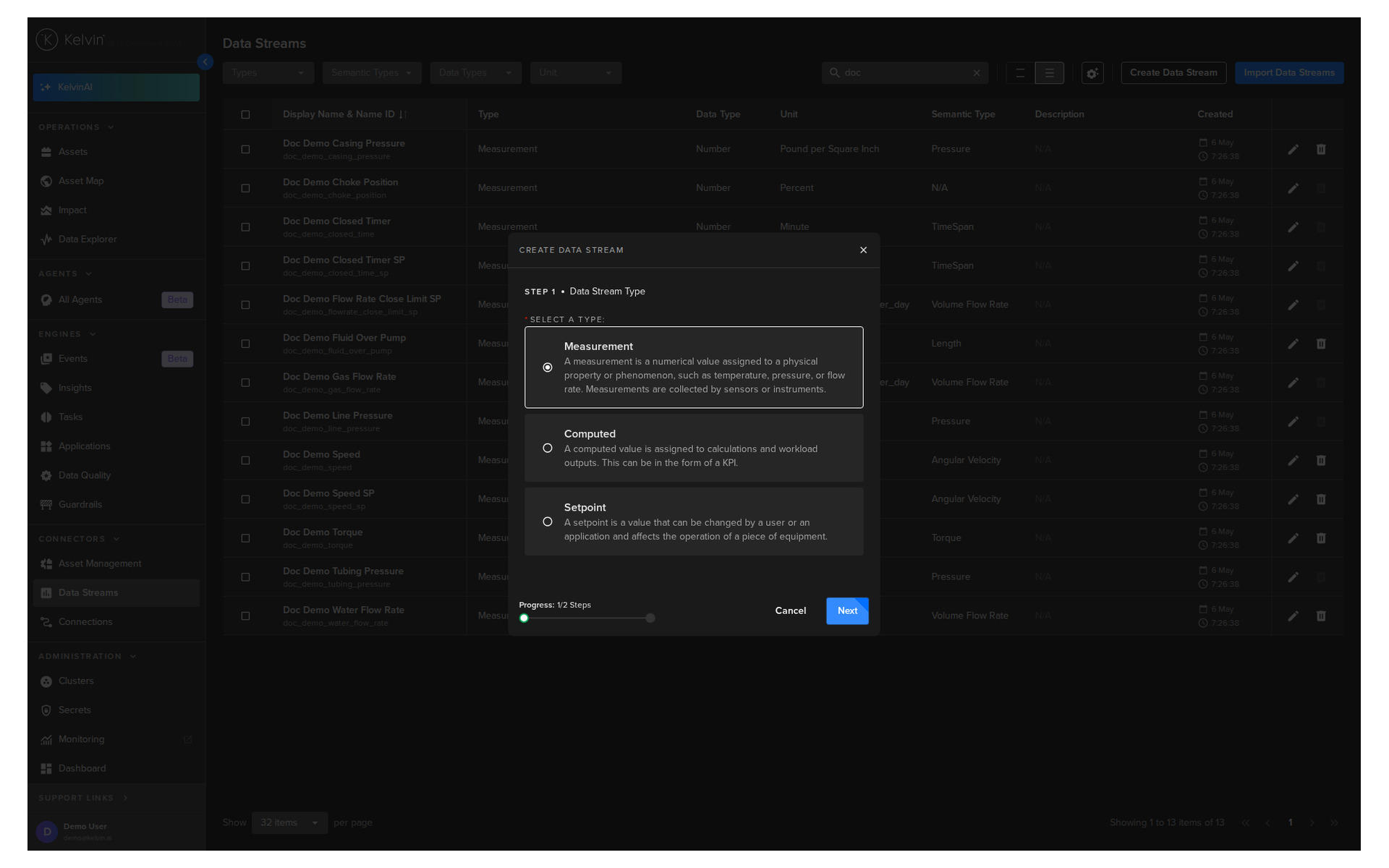Clear the search field text

(x=977, y=73)
